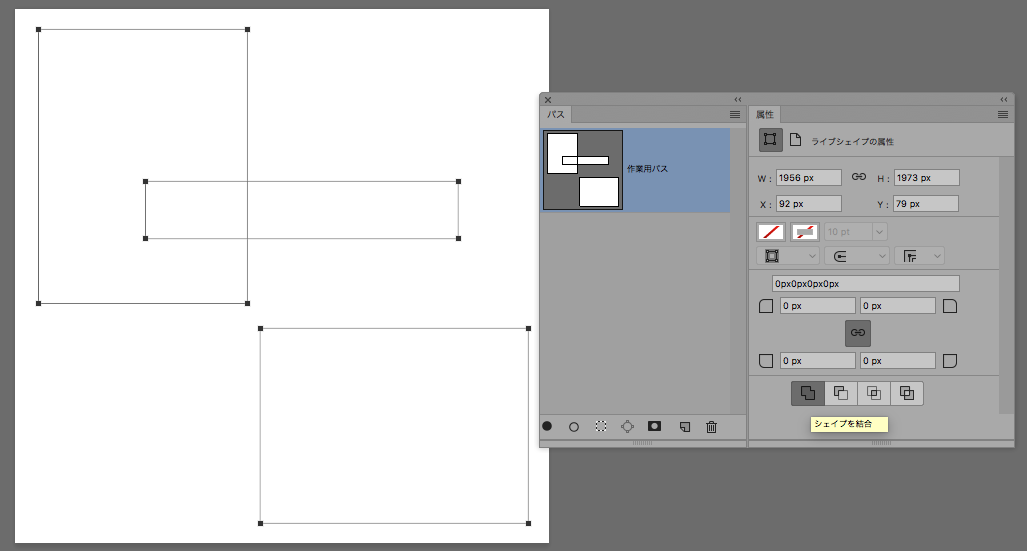1027x551 pixels.
Task: Click stroke path with brush icon
Action: (x=574, y=427)
